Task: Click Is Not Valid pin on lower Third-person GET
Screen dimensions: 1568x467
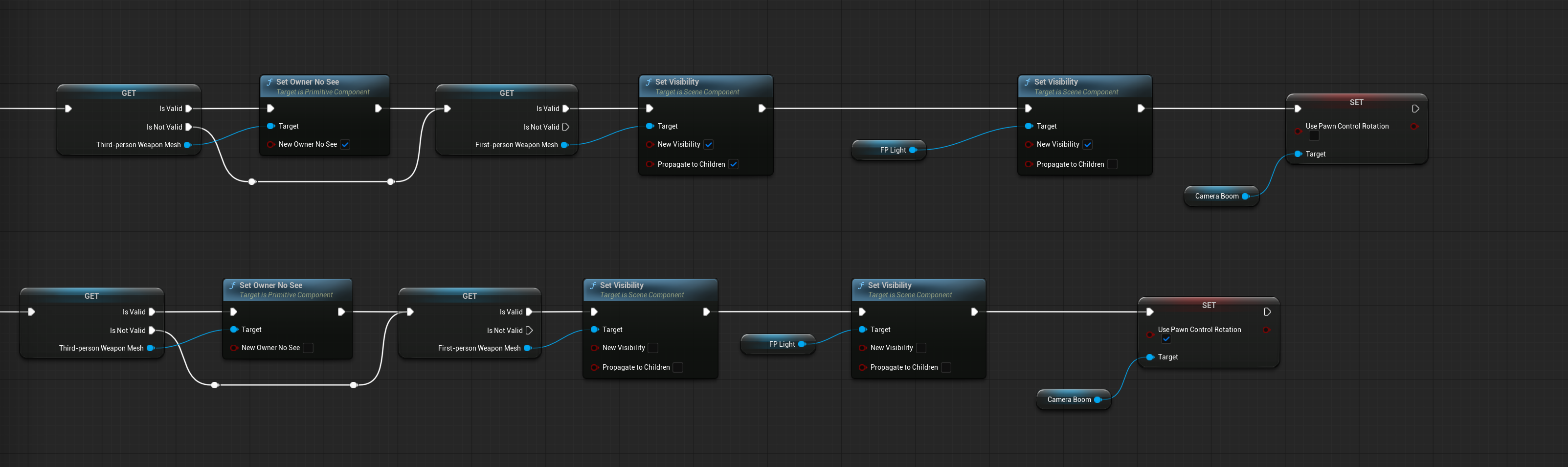Action: [152, 331]
